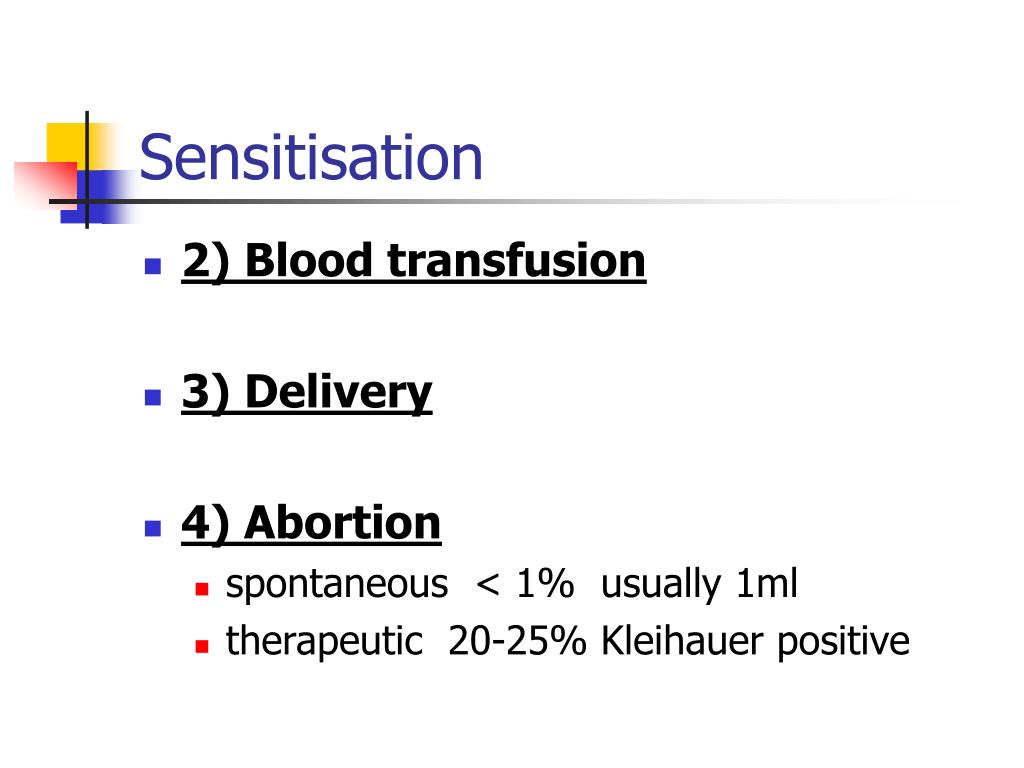
Task: Click the red bullet beside therapeutic
Action: [202, 647]
